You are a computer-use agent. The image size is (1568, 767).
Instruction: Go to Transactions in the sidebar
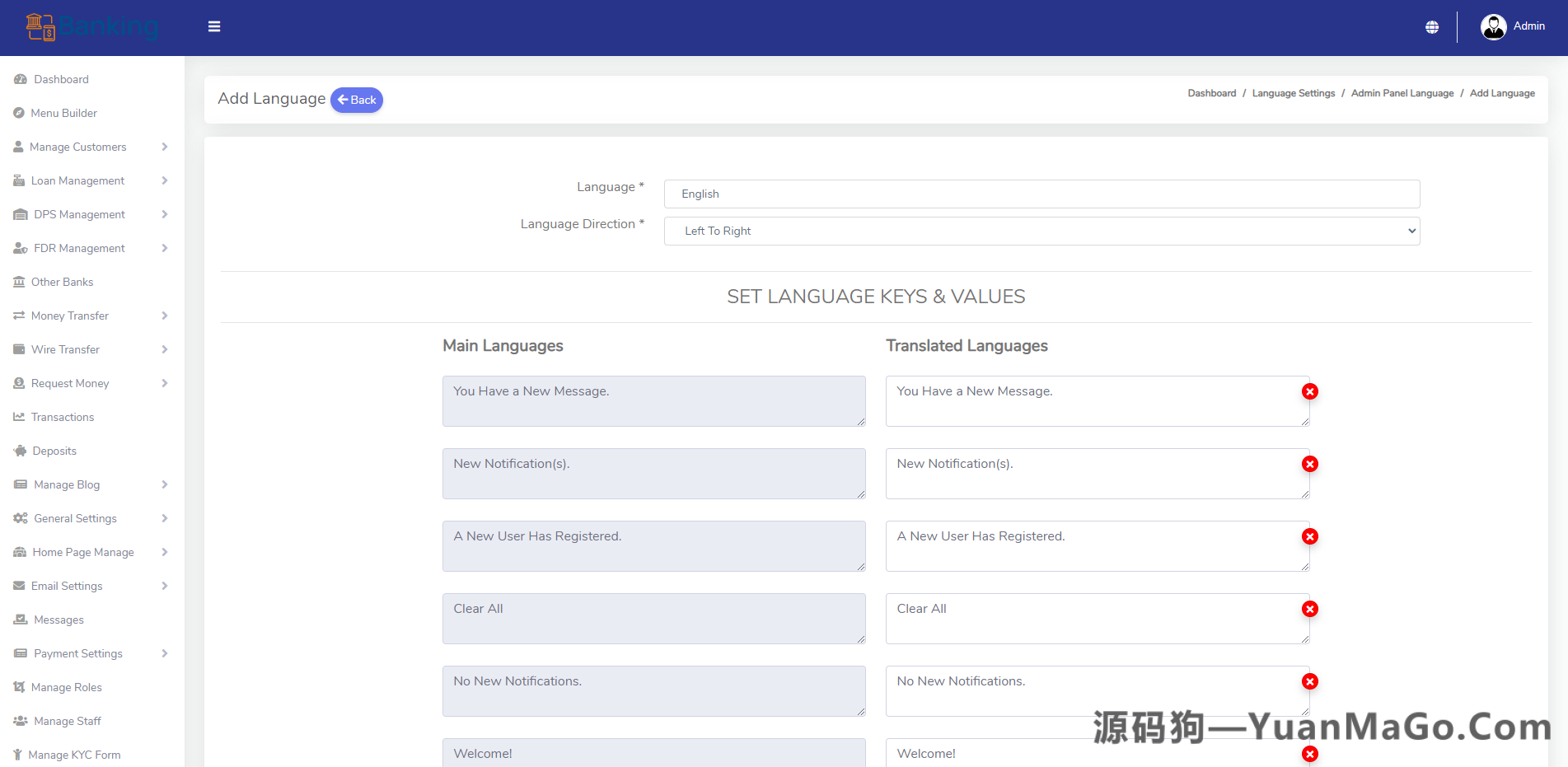[62, 417]
